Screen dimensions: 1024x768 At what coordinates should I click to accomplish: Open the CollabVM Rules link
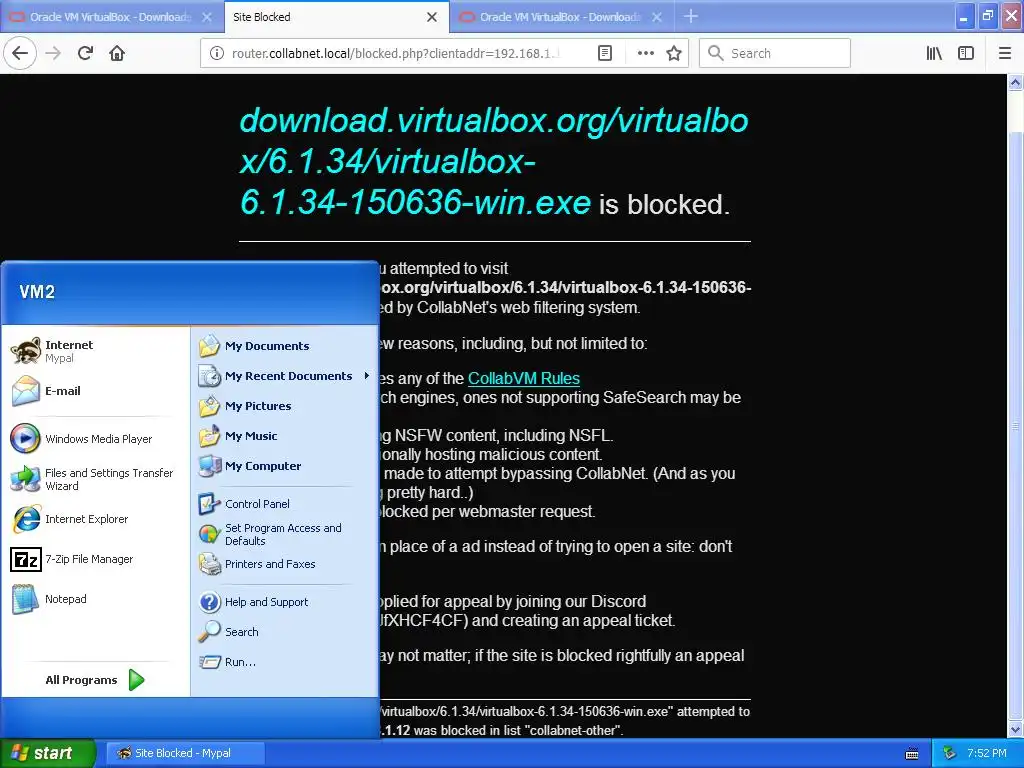pyautogui.click(x=524, y=378)
